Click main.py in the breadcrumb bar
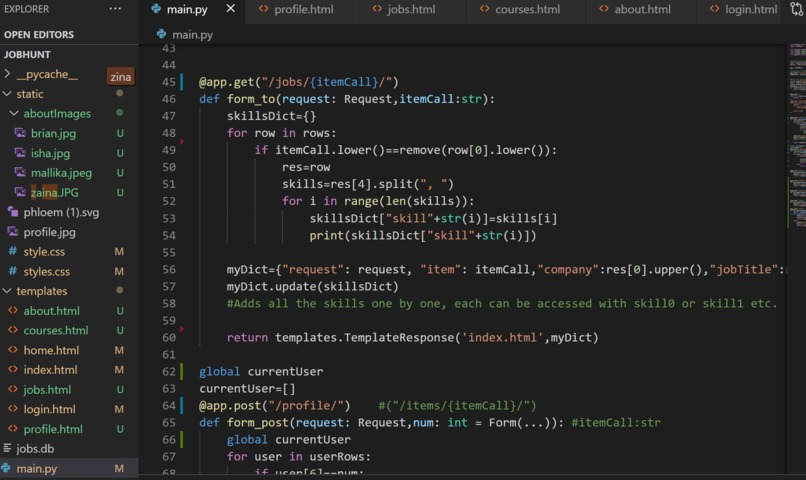Image resolution: width=806 pixels, height=480 pixels. pyautogui.click(x=192, y=34)
